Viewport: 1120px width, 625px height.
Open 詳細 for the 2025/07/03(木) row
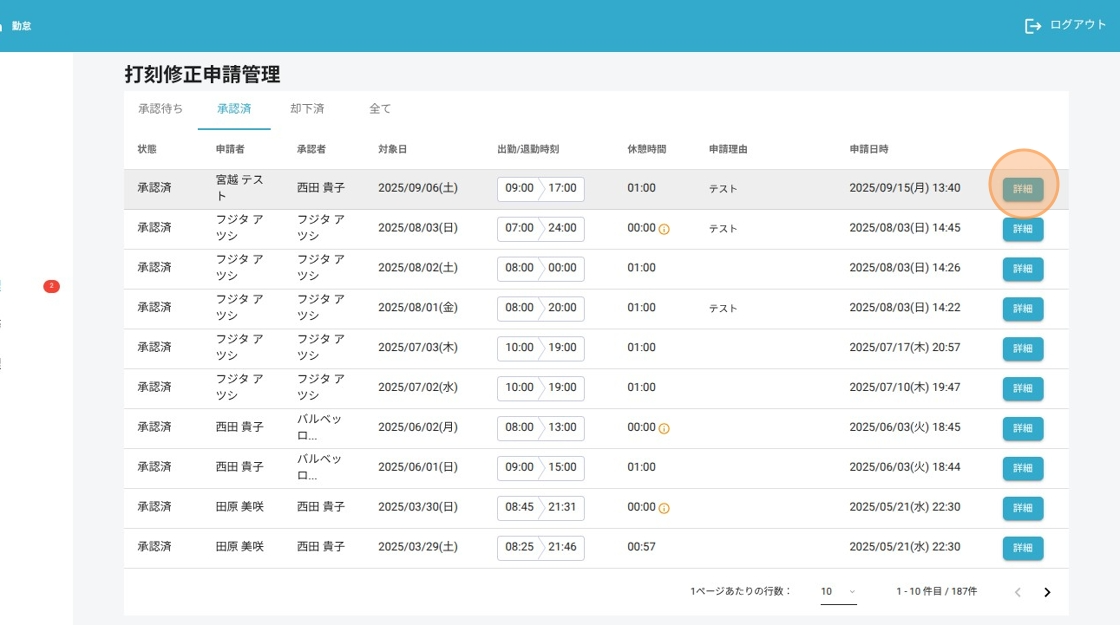1023,349
